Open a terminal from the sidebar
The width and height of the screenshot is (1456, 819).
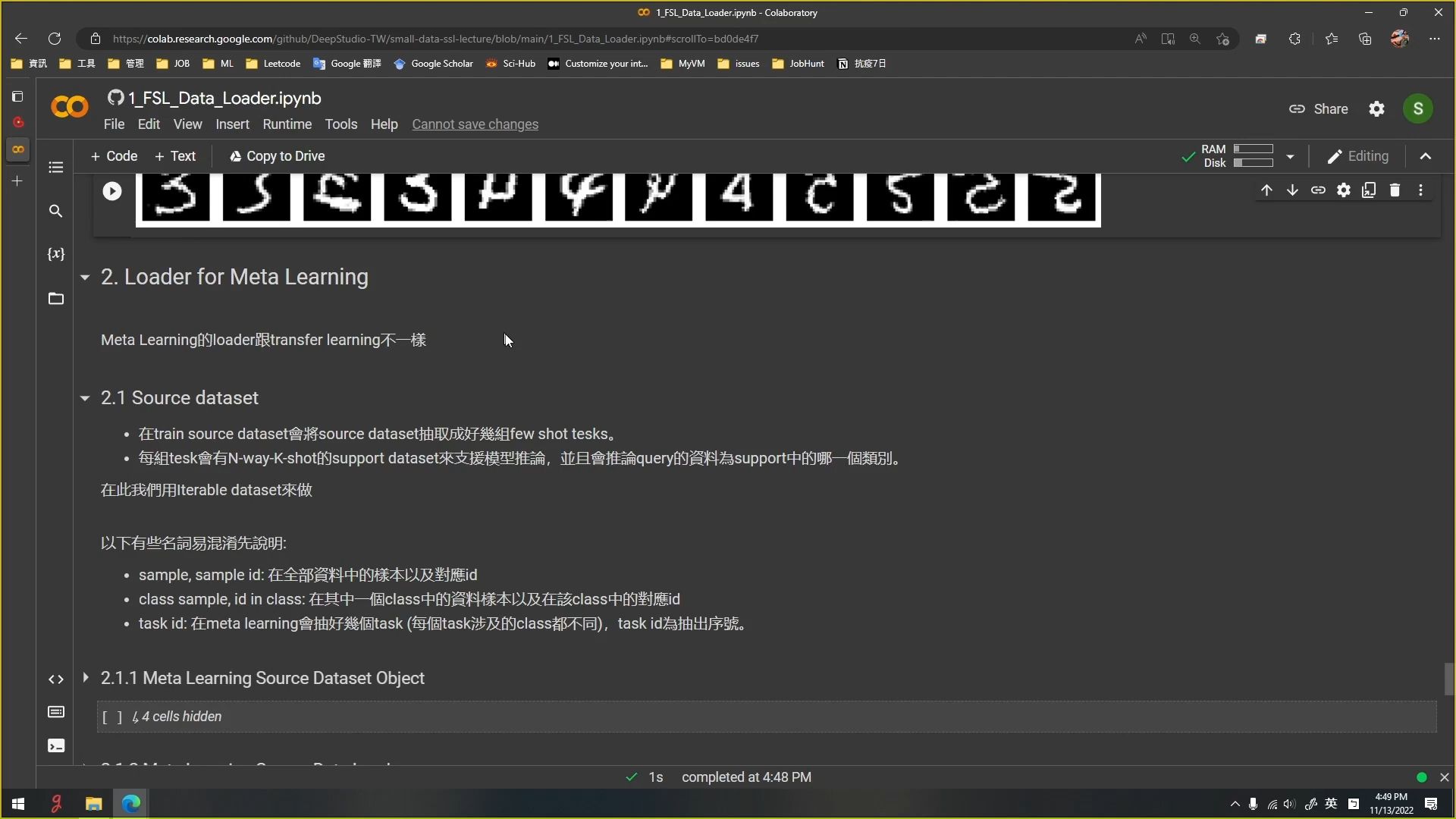[56, 745]
